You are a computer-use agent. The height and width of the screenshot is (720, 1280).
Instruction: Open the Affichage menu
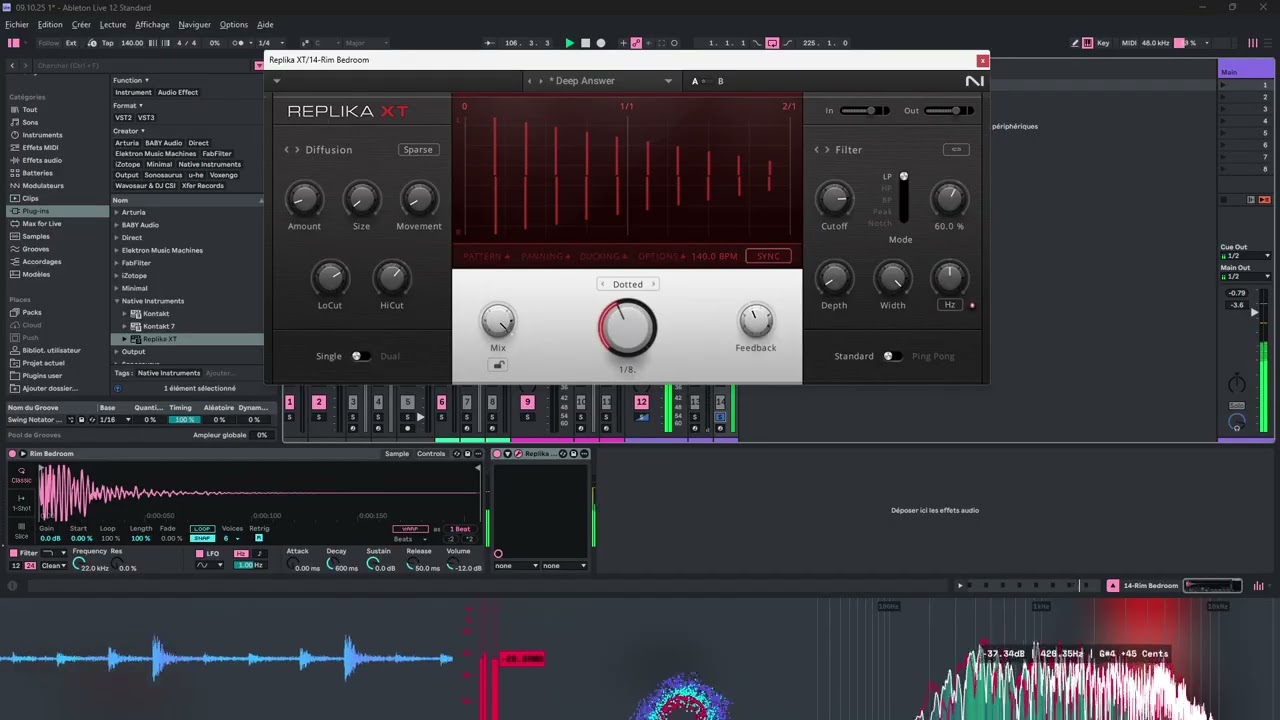(152, 25)
